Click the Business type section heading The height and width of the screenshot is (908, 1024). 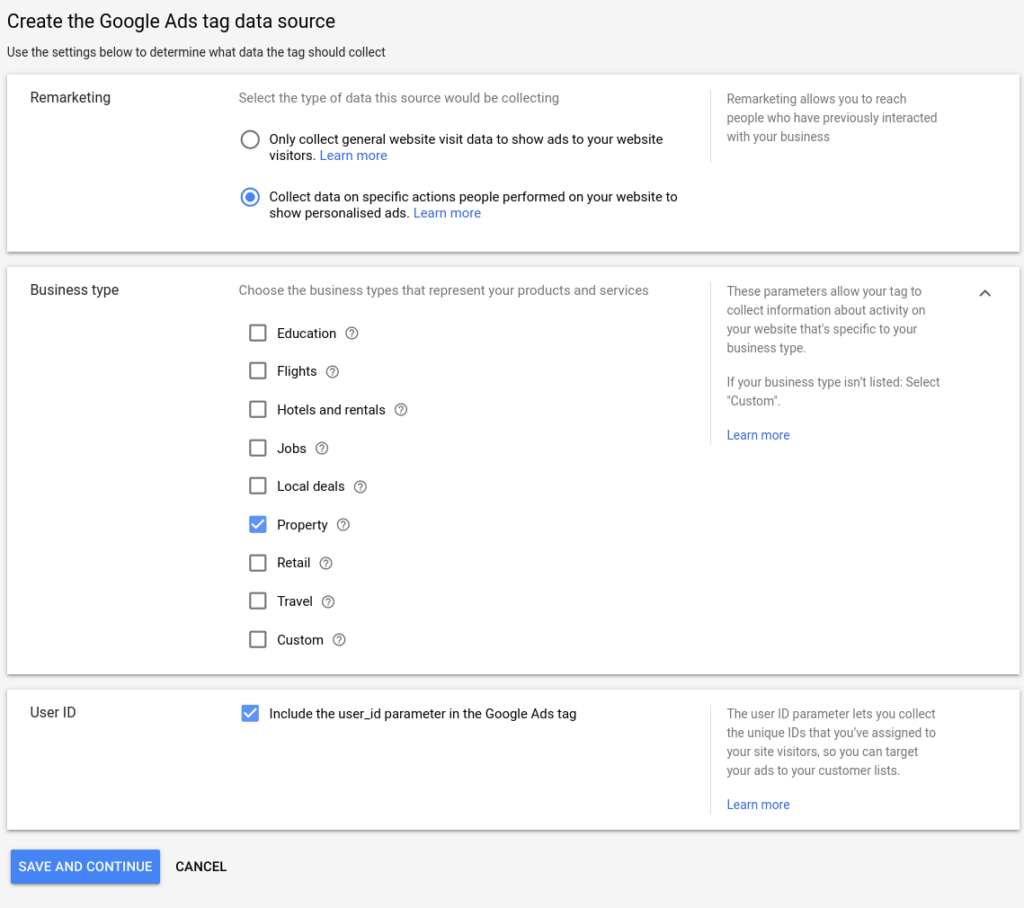(x=74, y=290)
